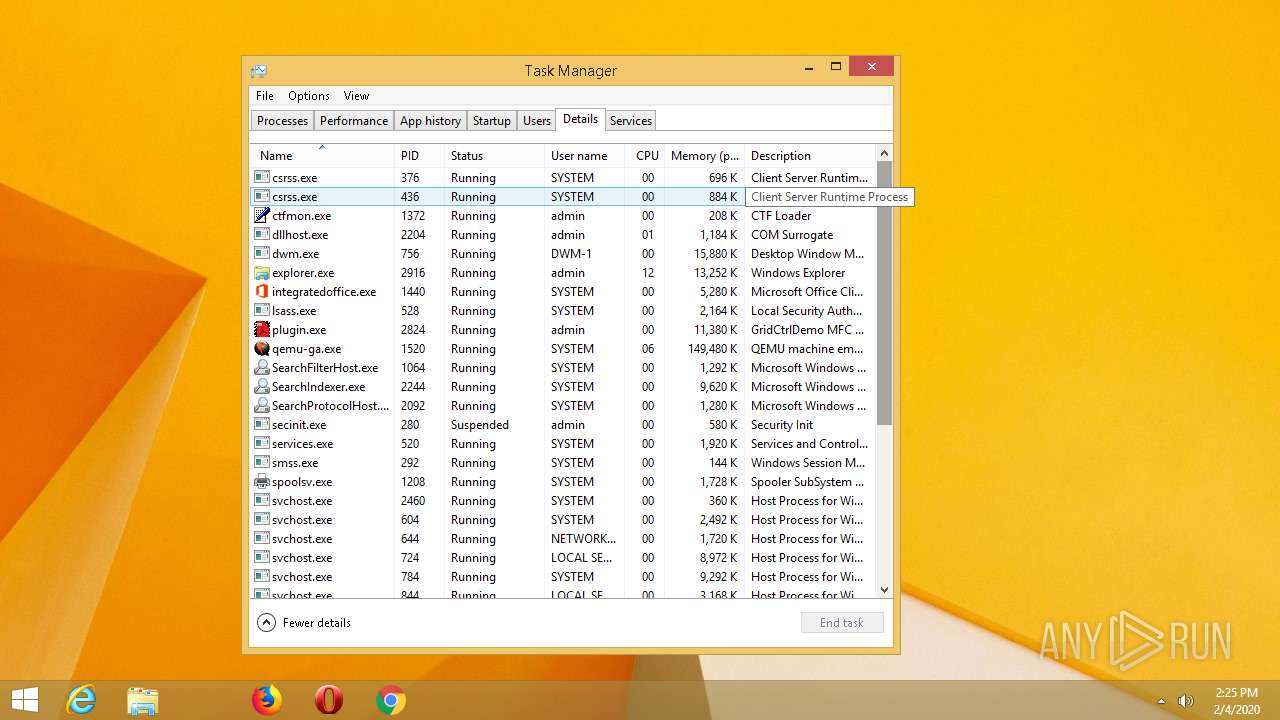Click the 149,480 K memory value
Viewport: 1280px width, 720px height.
pyautogui.click(x=712, y=348)
